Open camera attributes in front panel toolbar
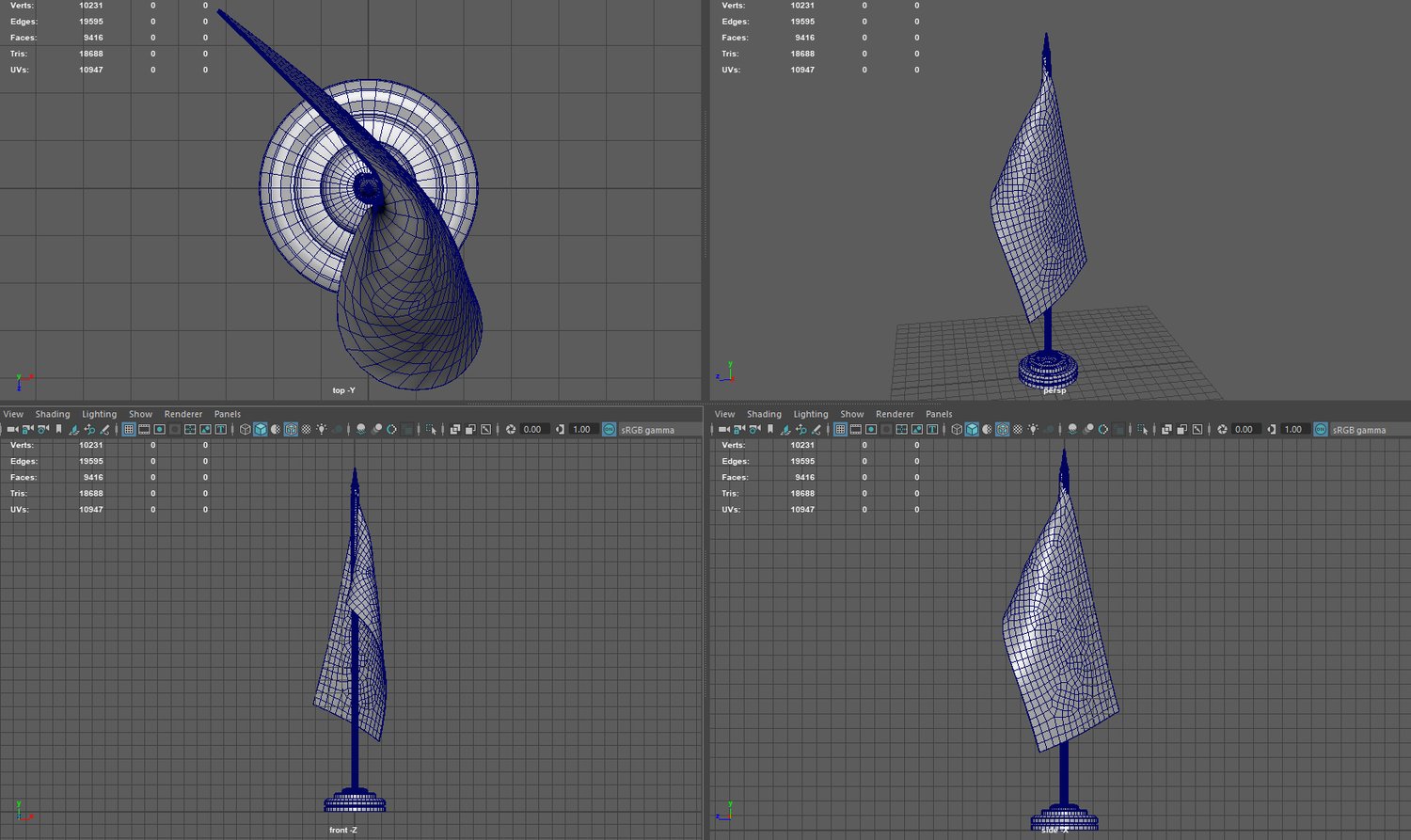 tap(43, 430)
